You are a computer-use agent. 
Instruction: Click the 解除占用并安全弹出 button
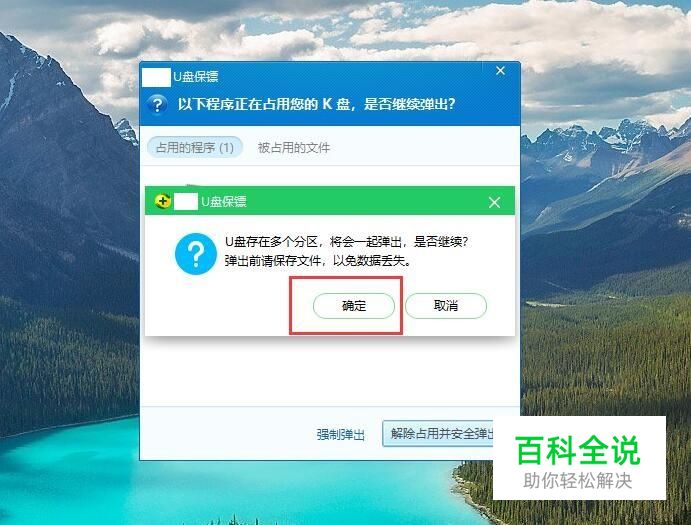pos(438,434)
